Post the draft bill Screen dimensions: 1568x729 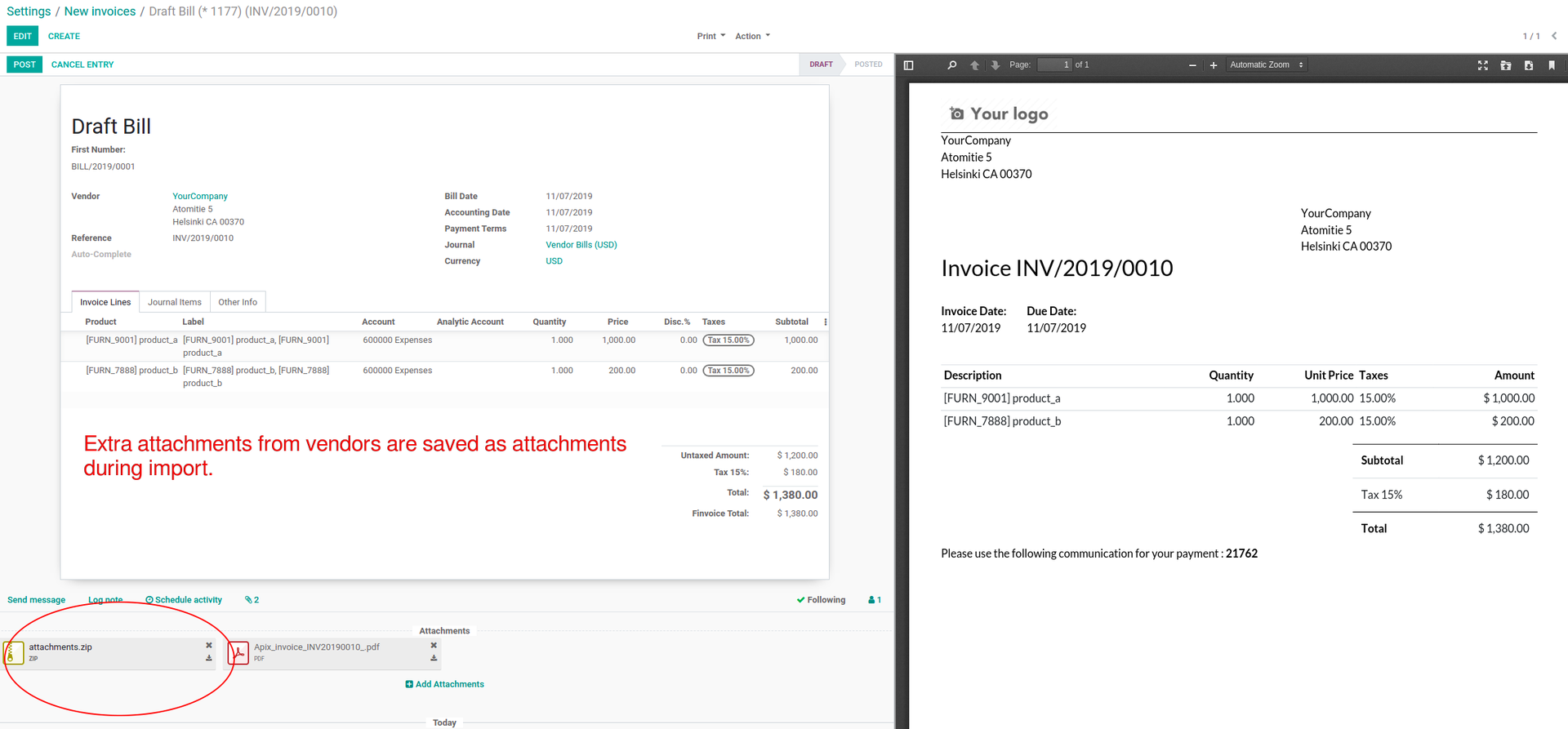(x=24, y=64)
